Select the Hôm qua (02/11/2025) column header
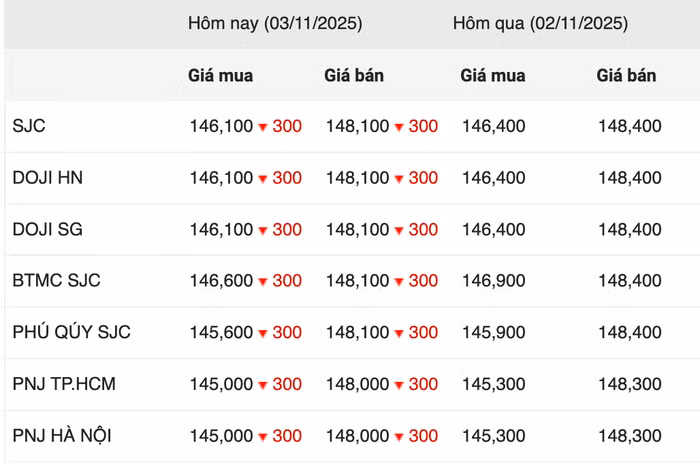The height and width of the screenshot is (464, 700). tap(540, 23)
